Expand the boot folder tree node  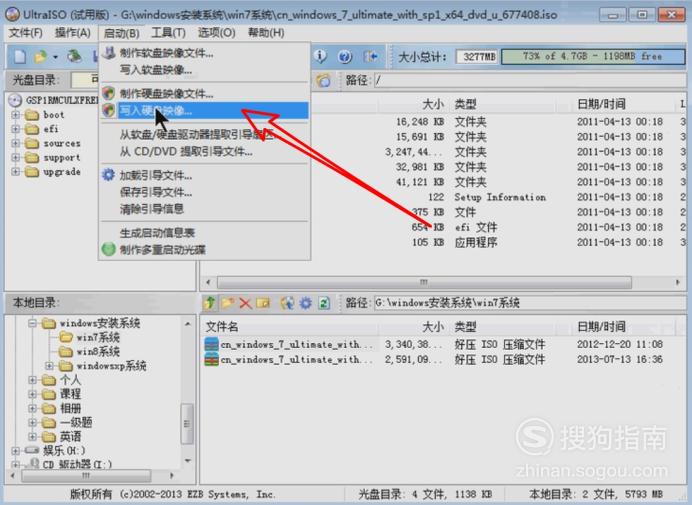15,115
